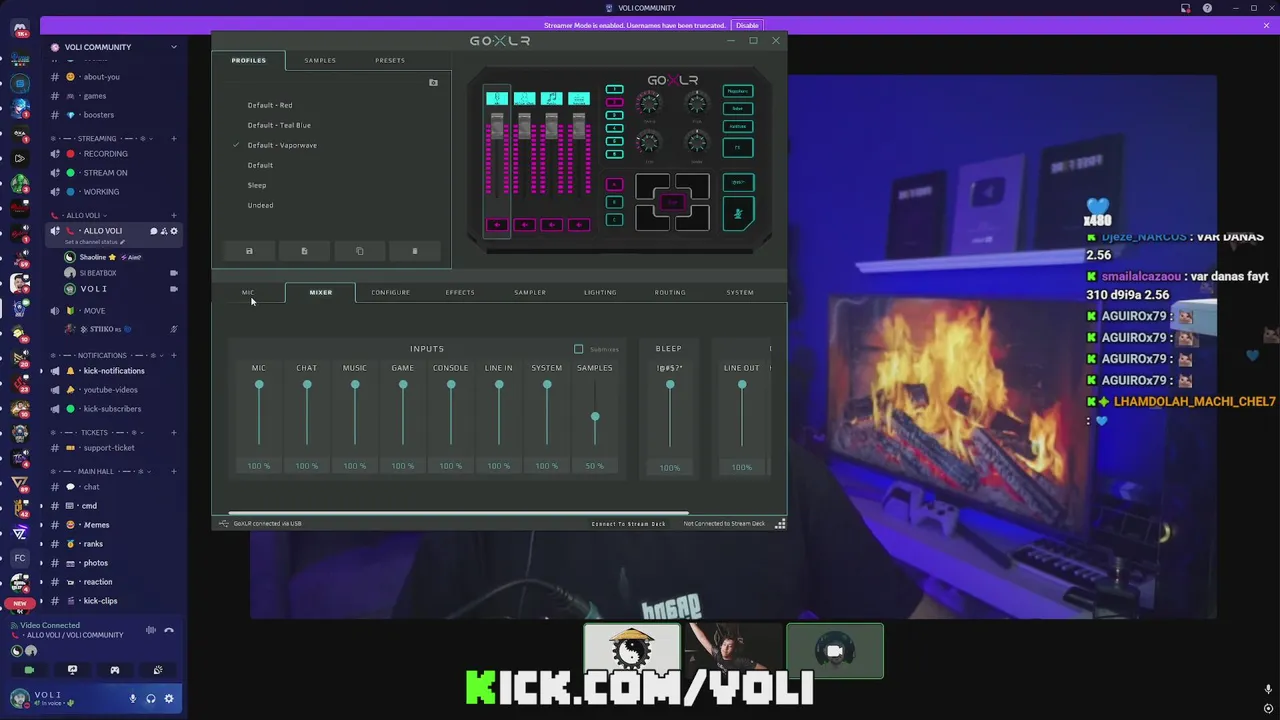This screenshot has height=720, width=1280.
Task: Click the BLEEP volume slider handle
Action: (670, 385)
